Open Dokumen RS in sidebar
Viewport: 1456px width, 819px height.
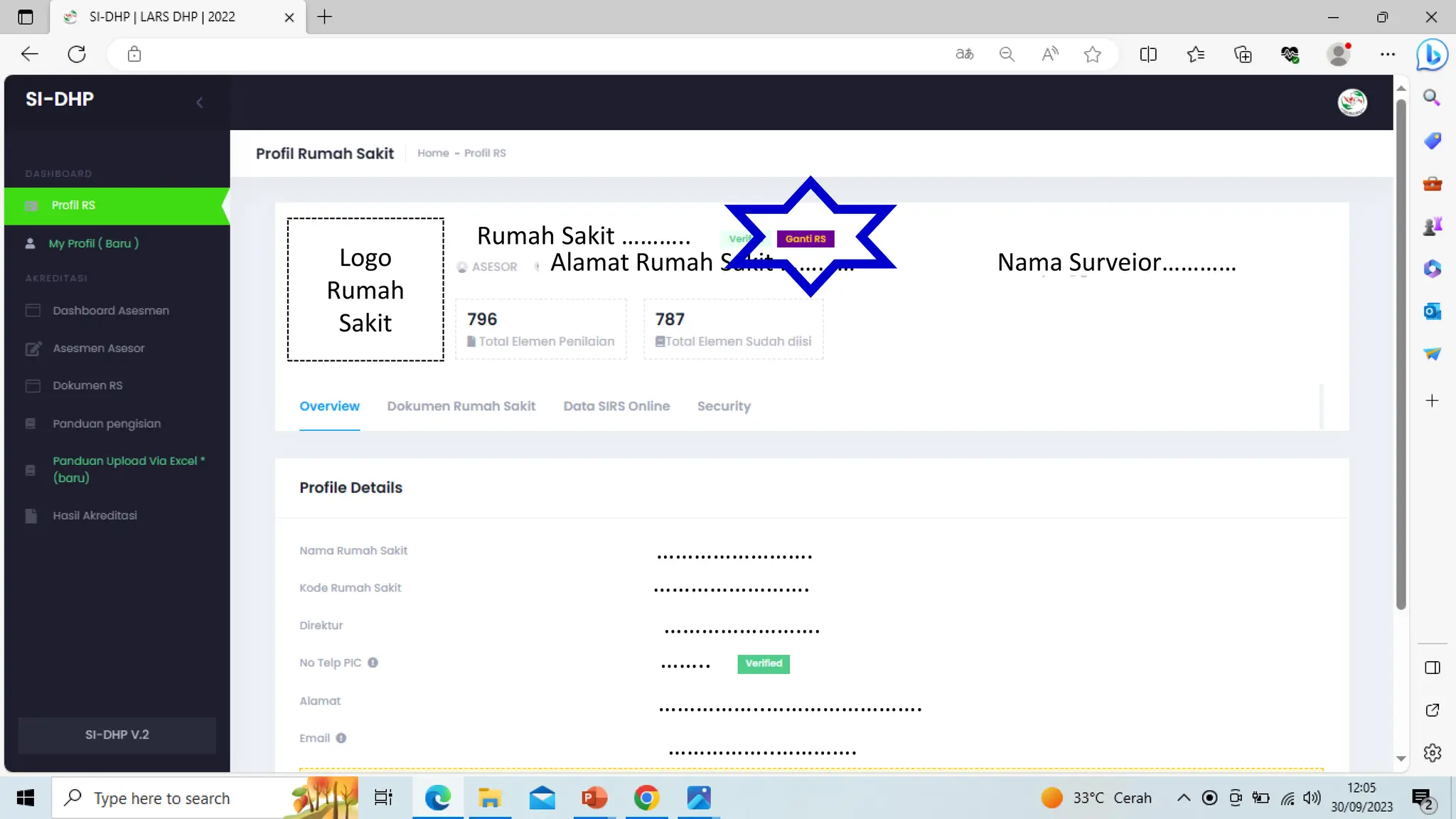87,385
